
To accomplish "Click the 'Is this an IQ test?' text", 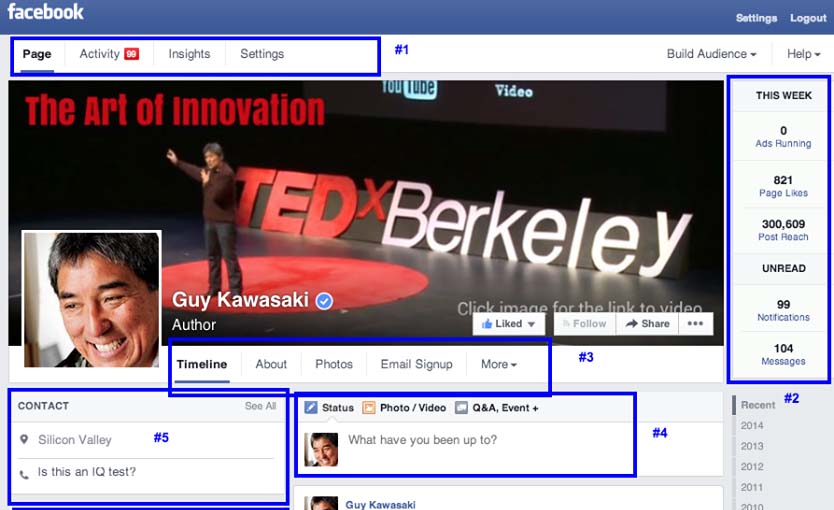I will [87, 472].
